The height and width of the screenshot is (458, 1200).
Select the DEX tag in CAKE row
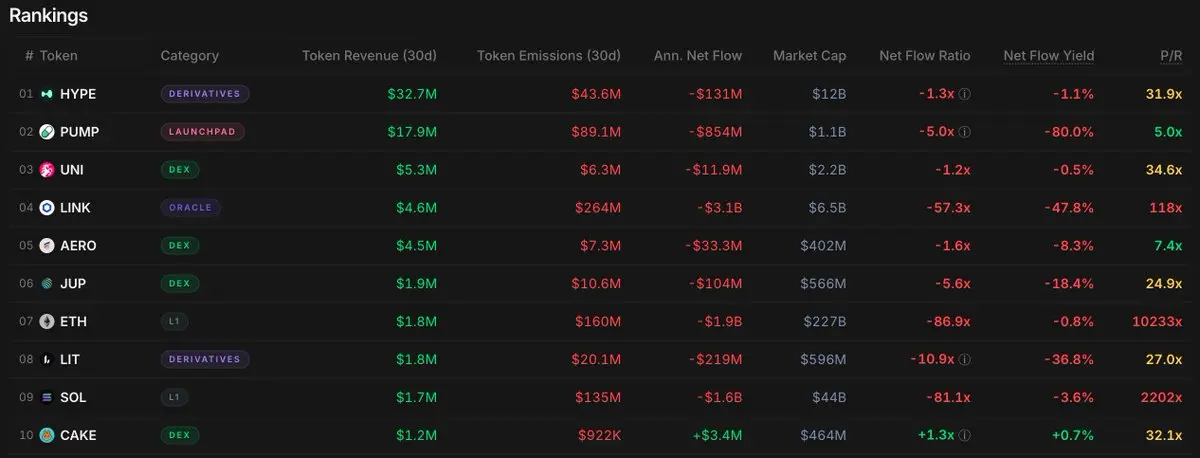coord(180,436)
